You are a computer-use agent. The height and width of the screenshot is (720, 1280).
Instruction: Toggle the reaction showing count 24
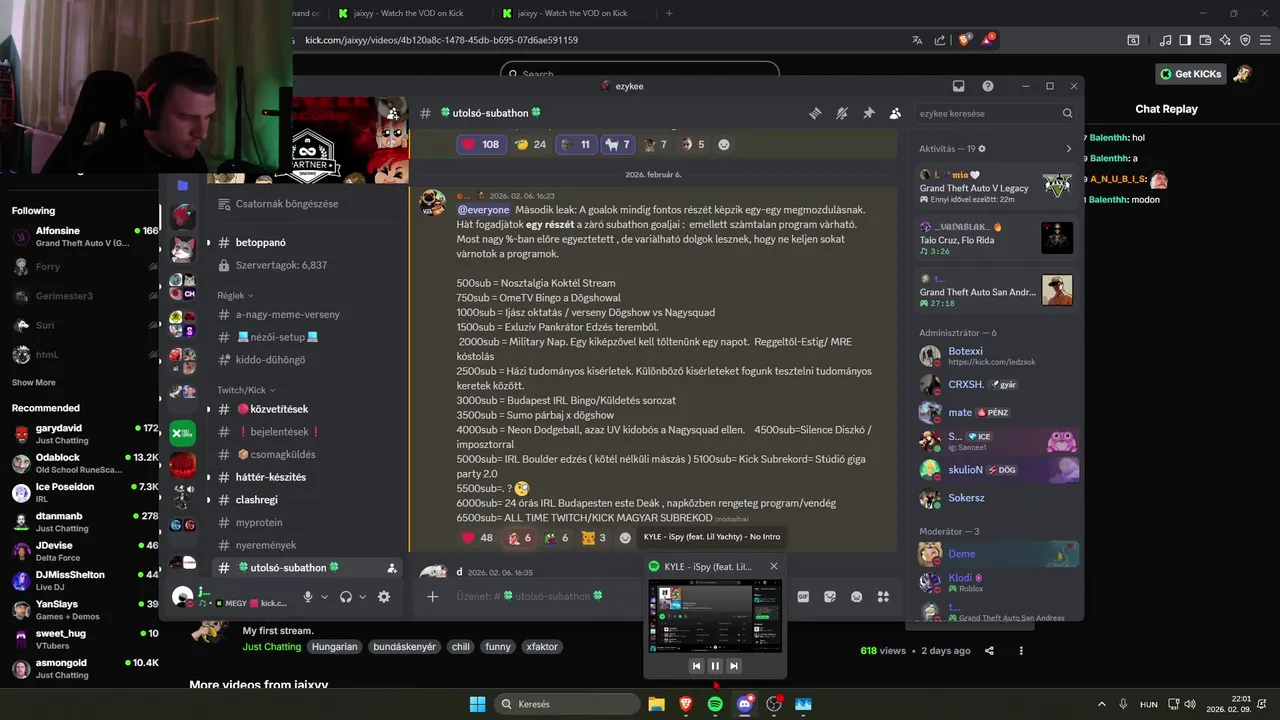(x=530, y=144)
